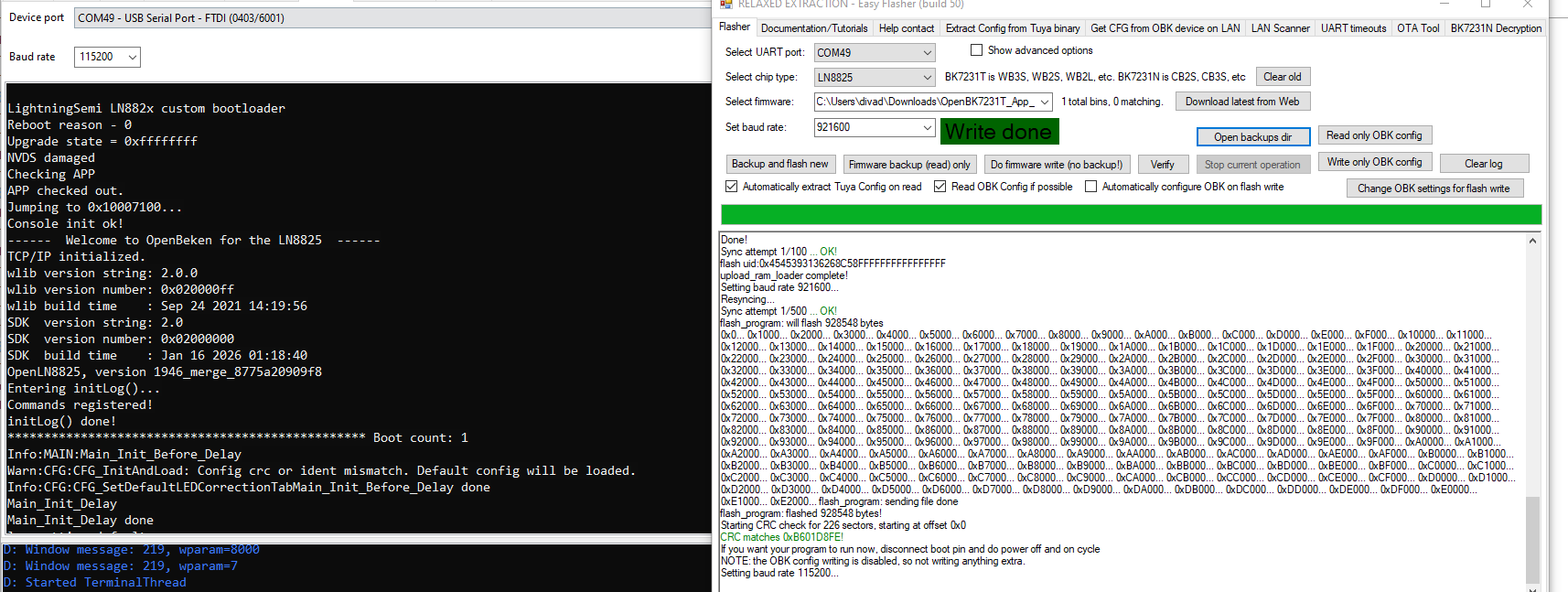Click Write only OBK config button
The height and width of the screenshot is (592, 1568).
tap(1374, 162)
